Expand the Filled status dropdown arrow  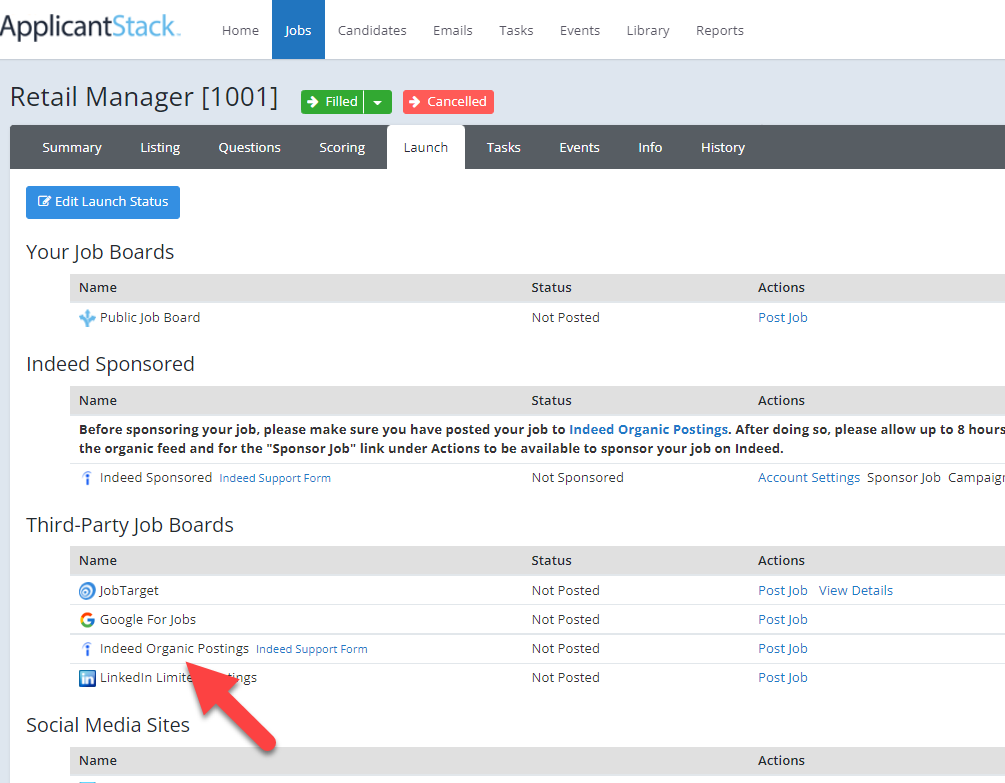(x=377, y=102)
